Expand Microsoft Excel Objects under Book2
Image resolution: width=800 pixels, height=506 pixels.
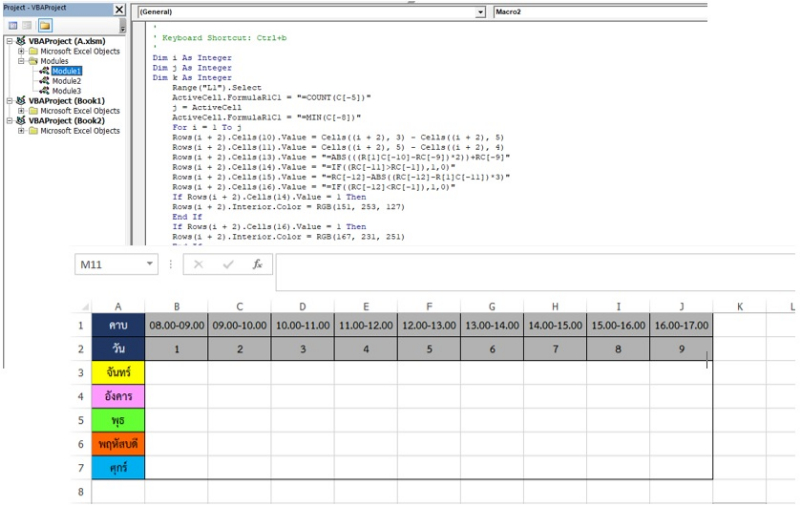click(x=21, y=131)
